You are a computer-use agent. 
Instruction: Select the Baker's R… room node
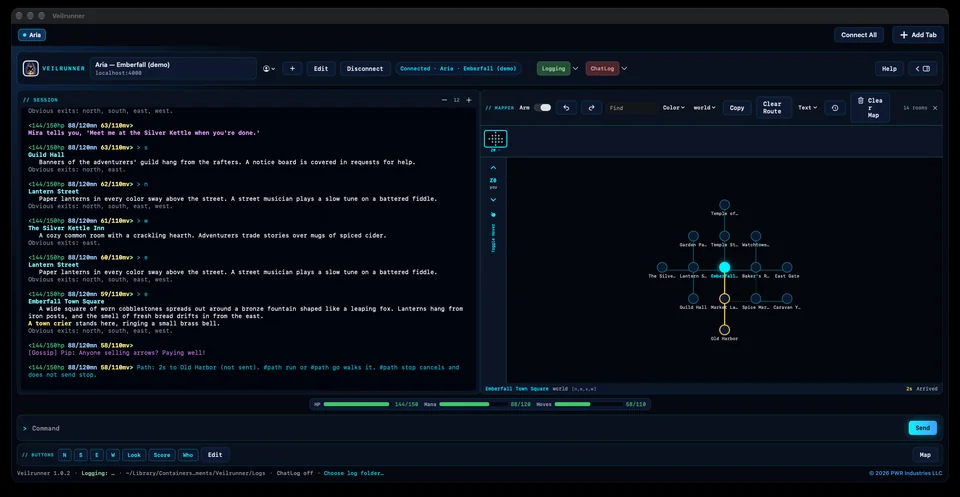coord(756,267)
